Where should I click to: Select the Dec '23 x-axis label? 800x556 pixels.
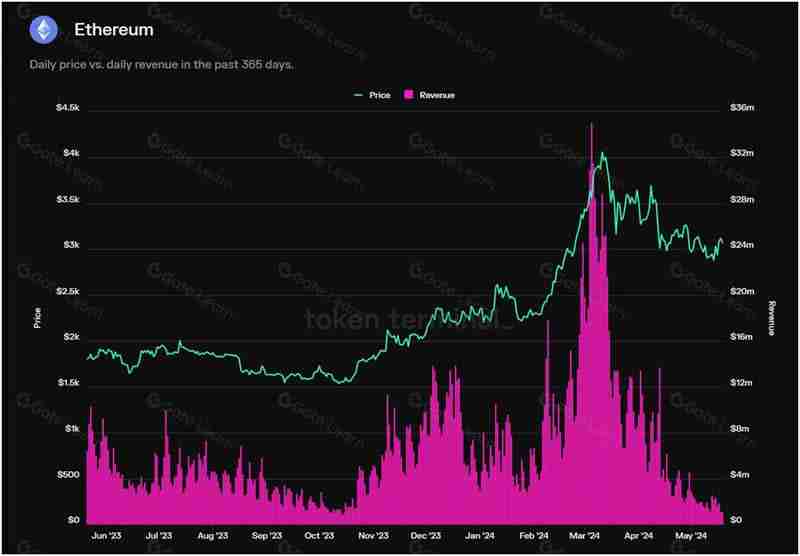click(x=426, y=536)
